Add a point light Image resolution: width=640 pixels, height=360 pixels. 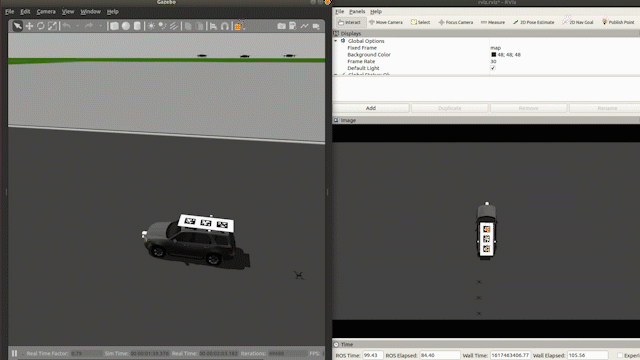[151, 26]
